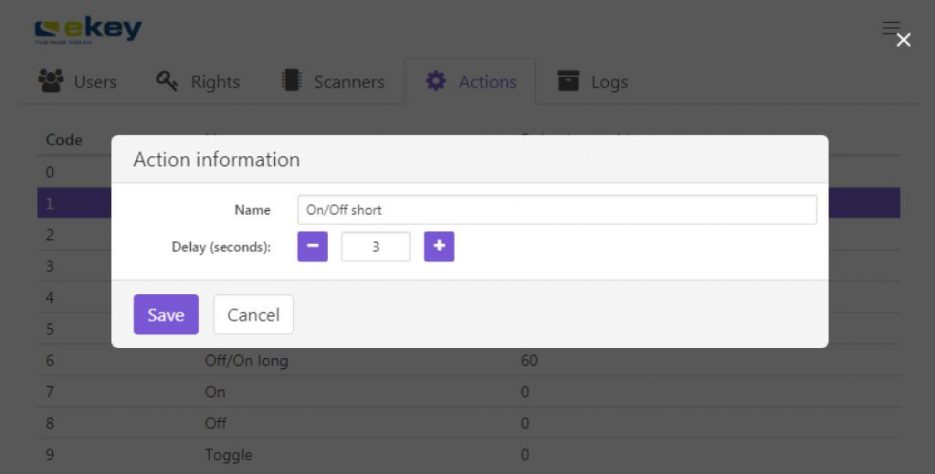Click the Logs archive box icon
Viewport: 935px width, 474px height.
tap(568, 80)
